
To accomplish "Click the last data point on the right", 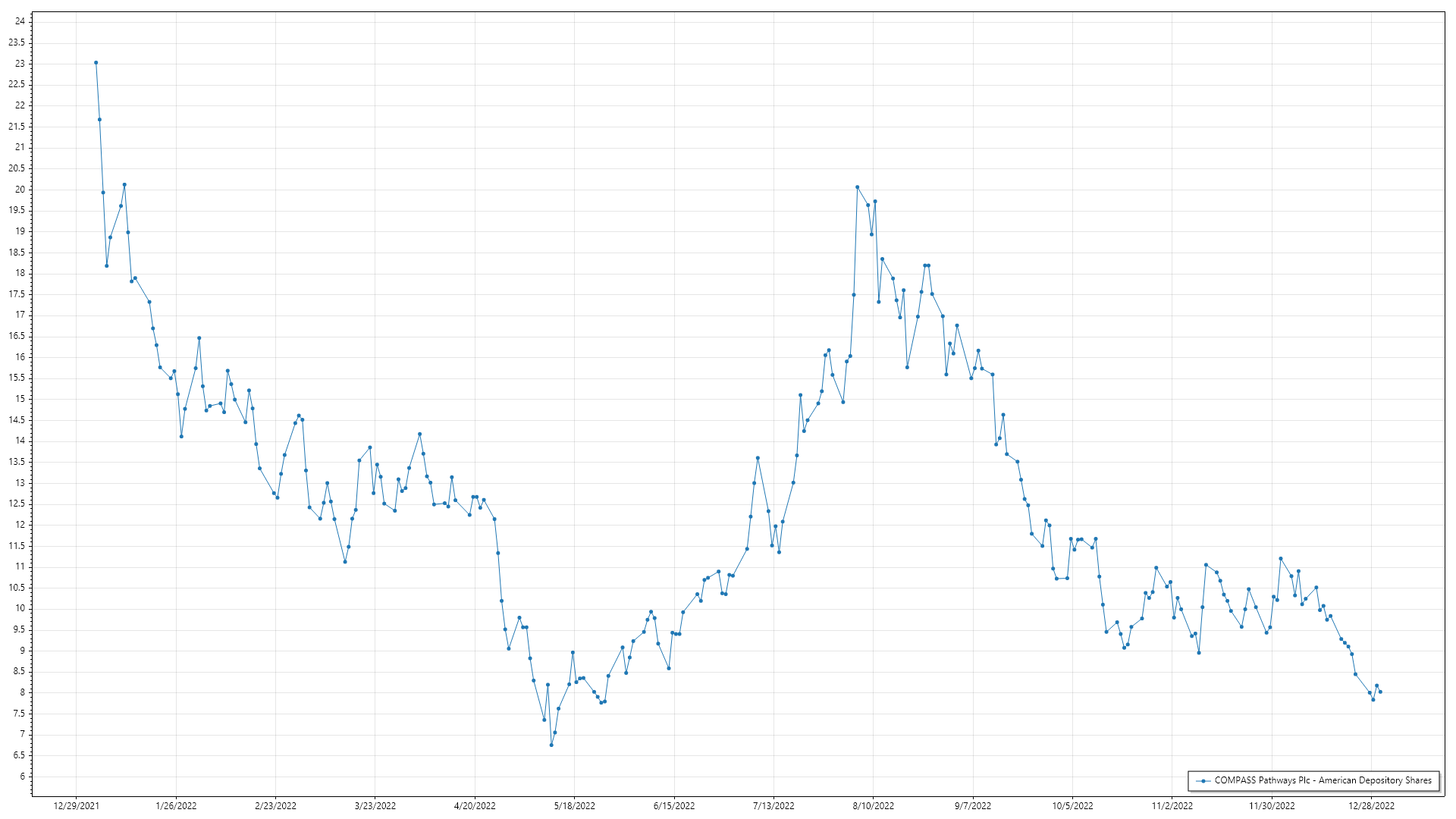I will coord(1380,692).
